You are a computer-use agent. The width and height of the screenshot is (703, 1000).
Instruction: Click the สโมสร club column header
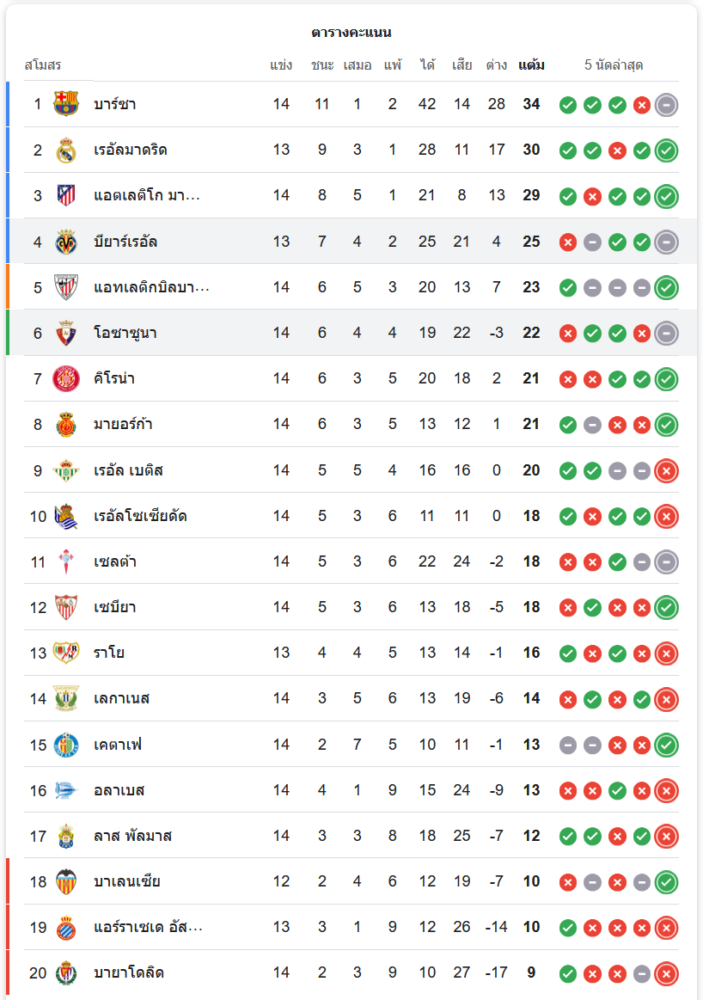click(43, 65)
